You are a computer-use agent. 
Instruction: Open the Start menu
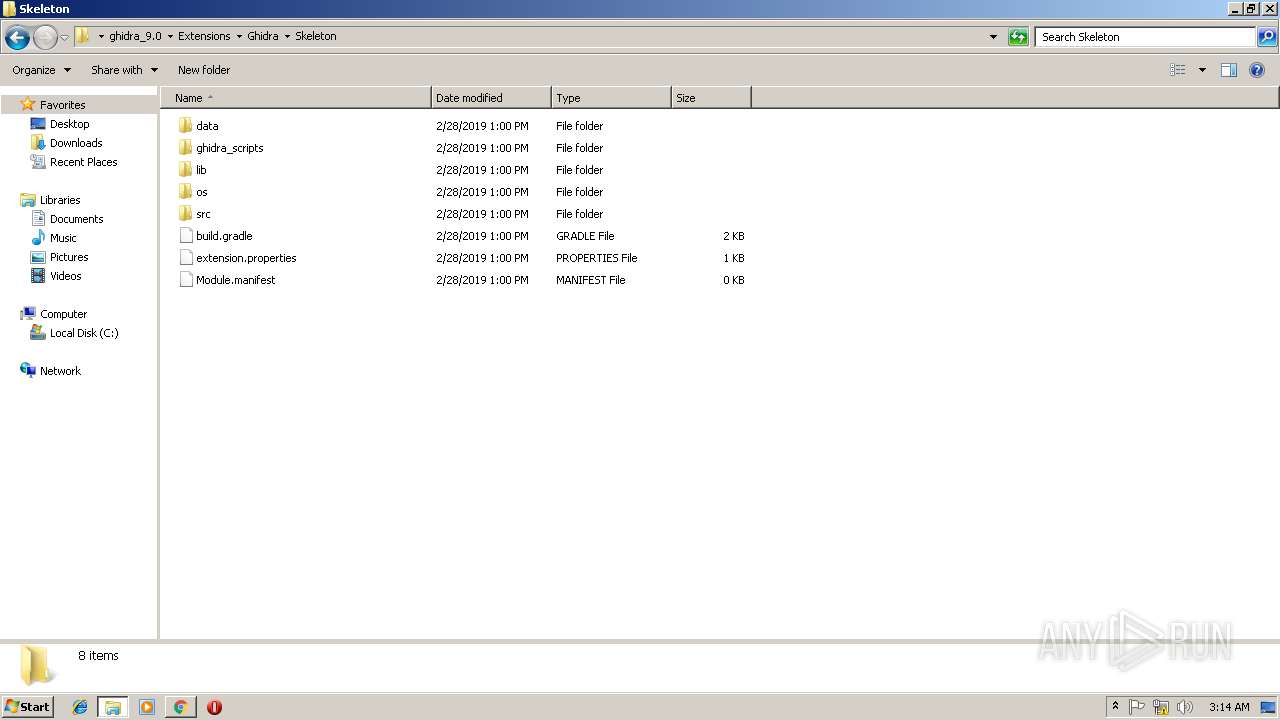pos(27,707)
